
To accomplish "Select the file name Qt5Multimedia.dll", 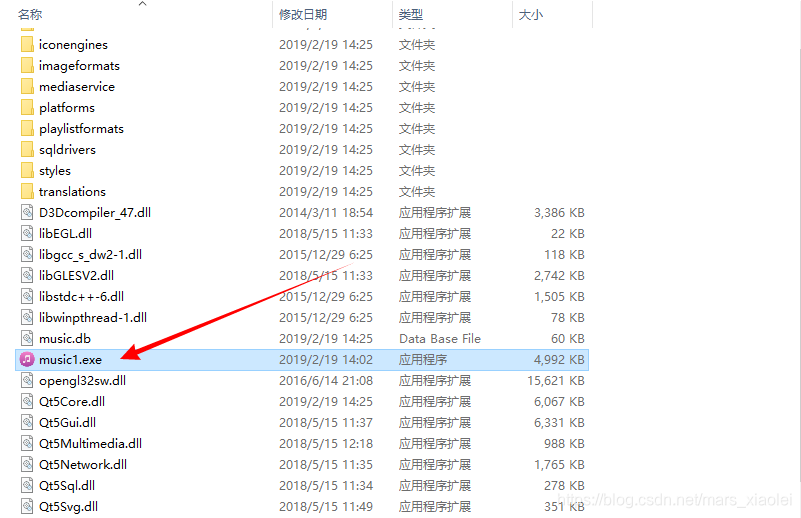I will [x=90, y=443].
